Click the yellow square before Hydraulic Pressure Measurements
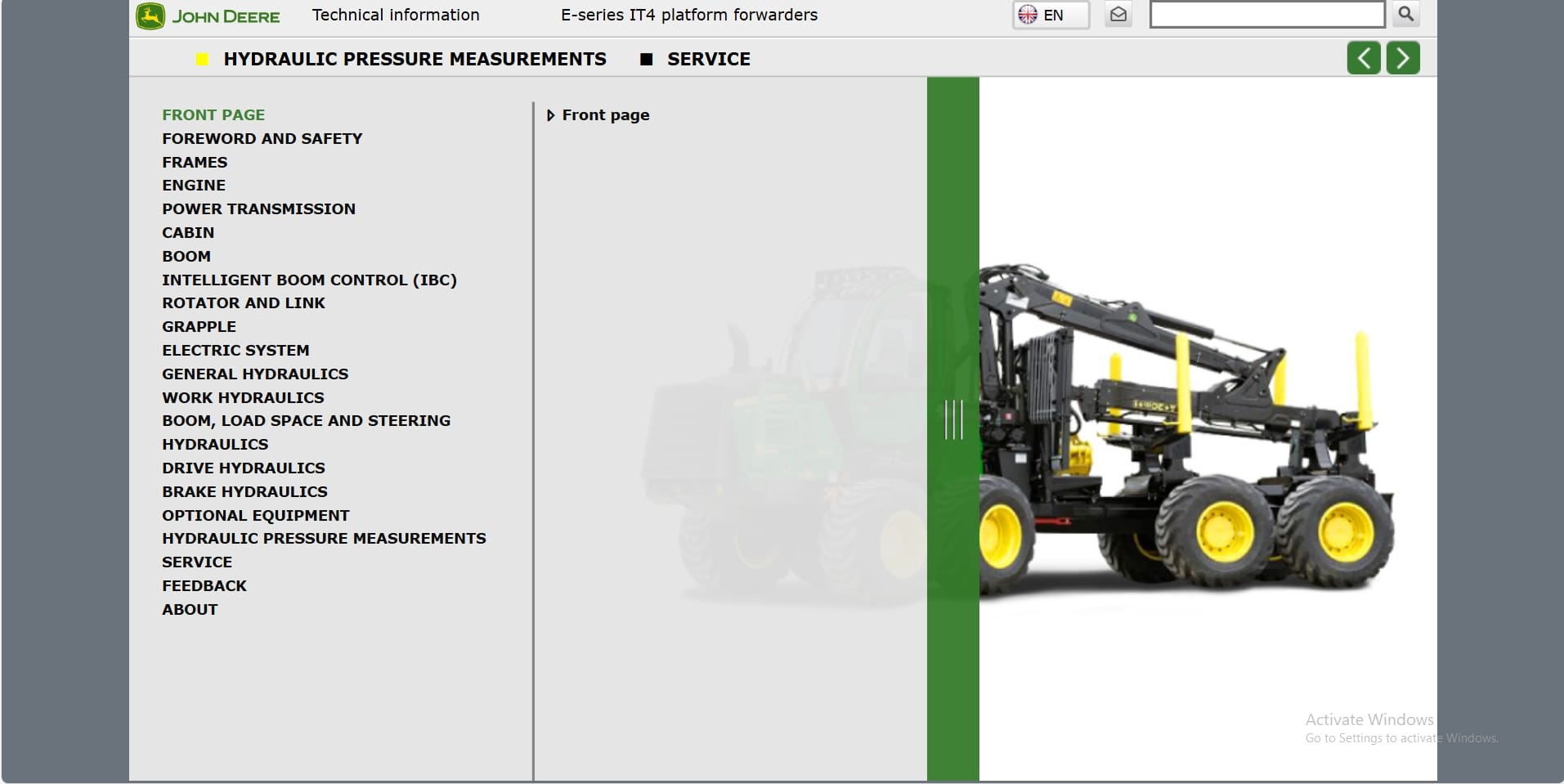The height and width of the screenshot is (784, 1564). coord(202,59)
